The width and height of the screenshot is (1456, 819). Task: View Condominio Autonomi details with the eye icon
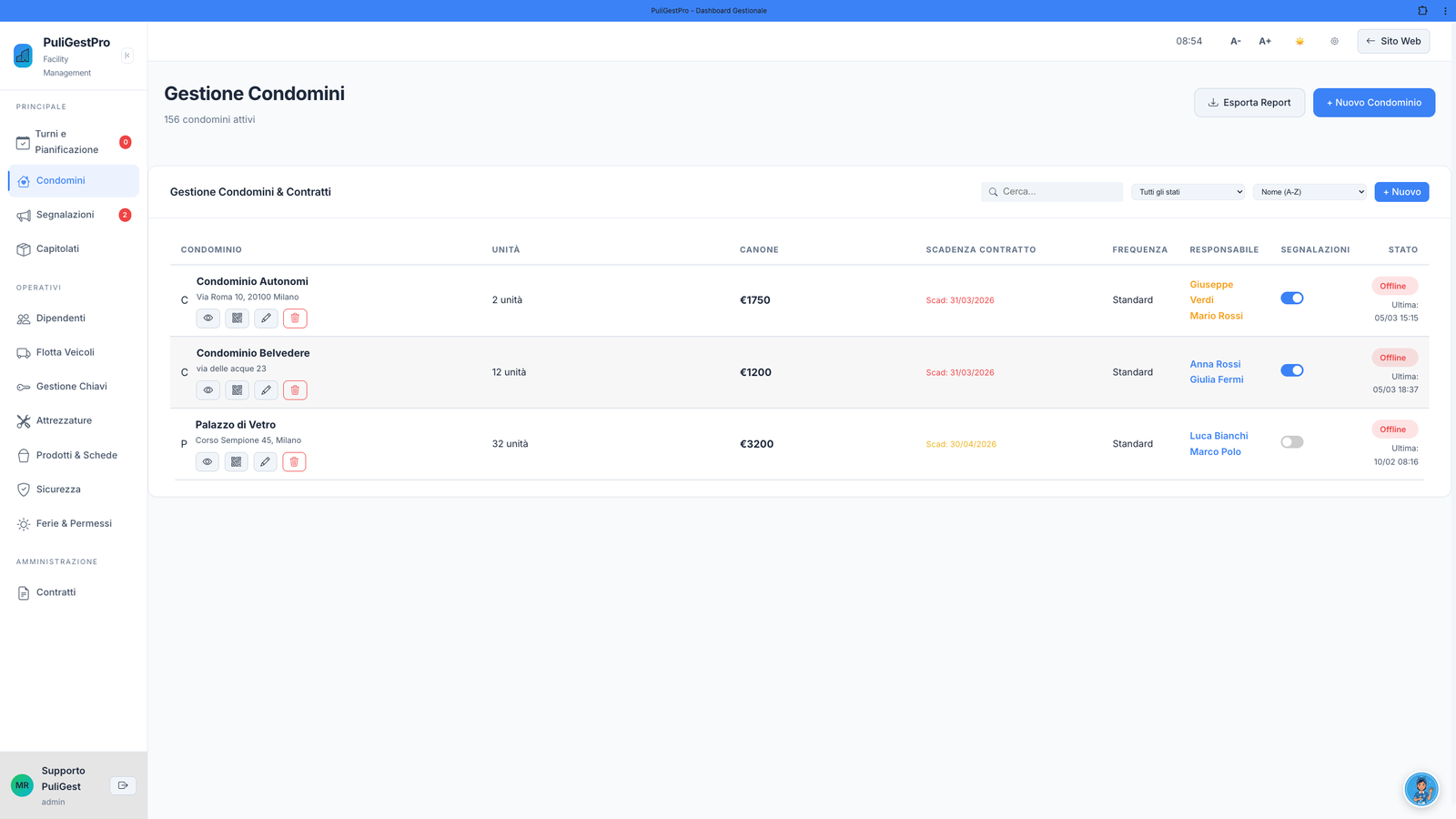(x=208, y=318)
